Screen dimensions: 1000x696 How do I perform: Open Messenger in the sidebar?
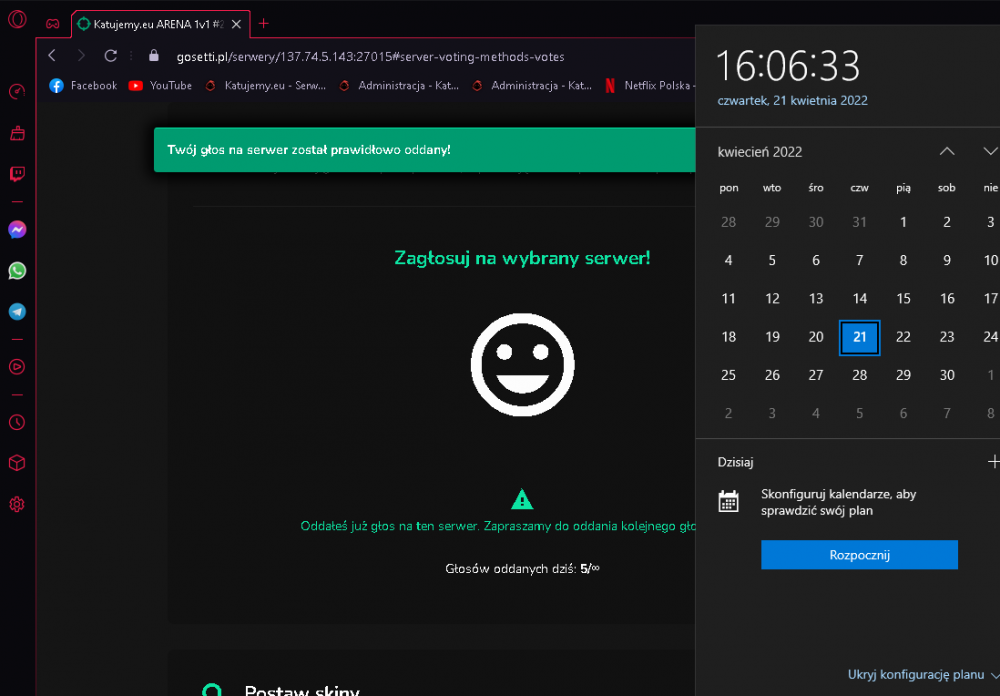(17, 230)
